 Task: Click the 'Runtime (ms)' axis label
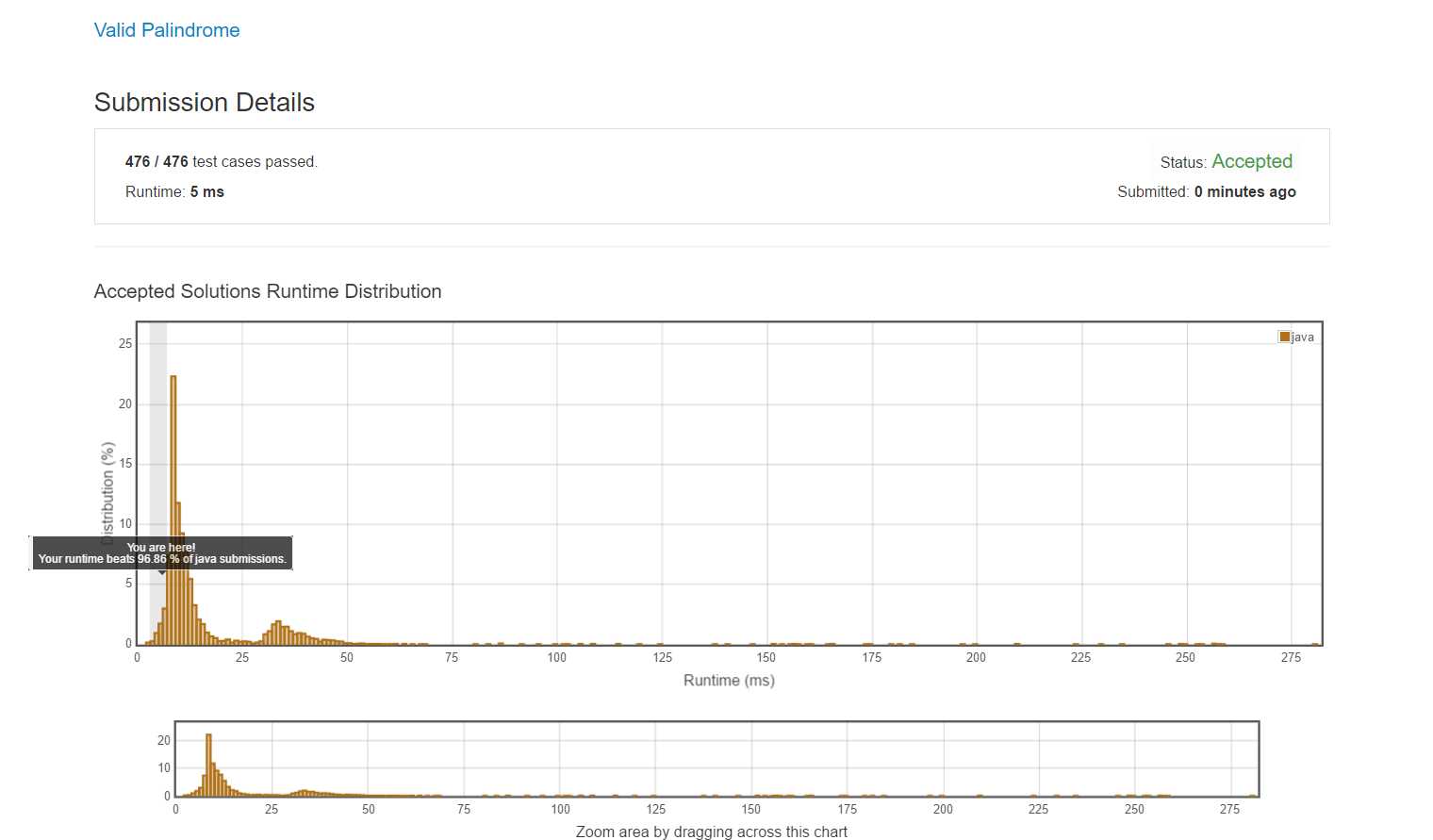[729, 680]
